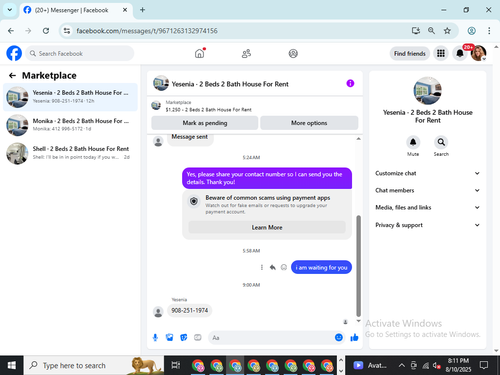This screenshot has height=375, width=500.
Task: Open a new browser tab
Action: (x=142, y=10)
